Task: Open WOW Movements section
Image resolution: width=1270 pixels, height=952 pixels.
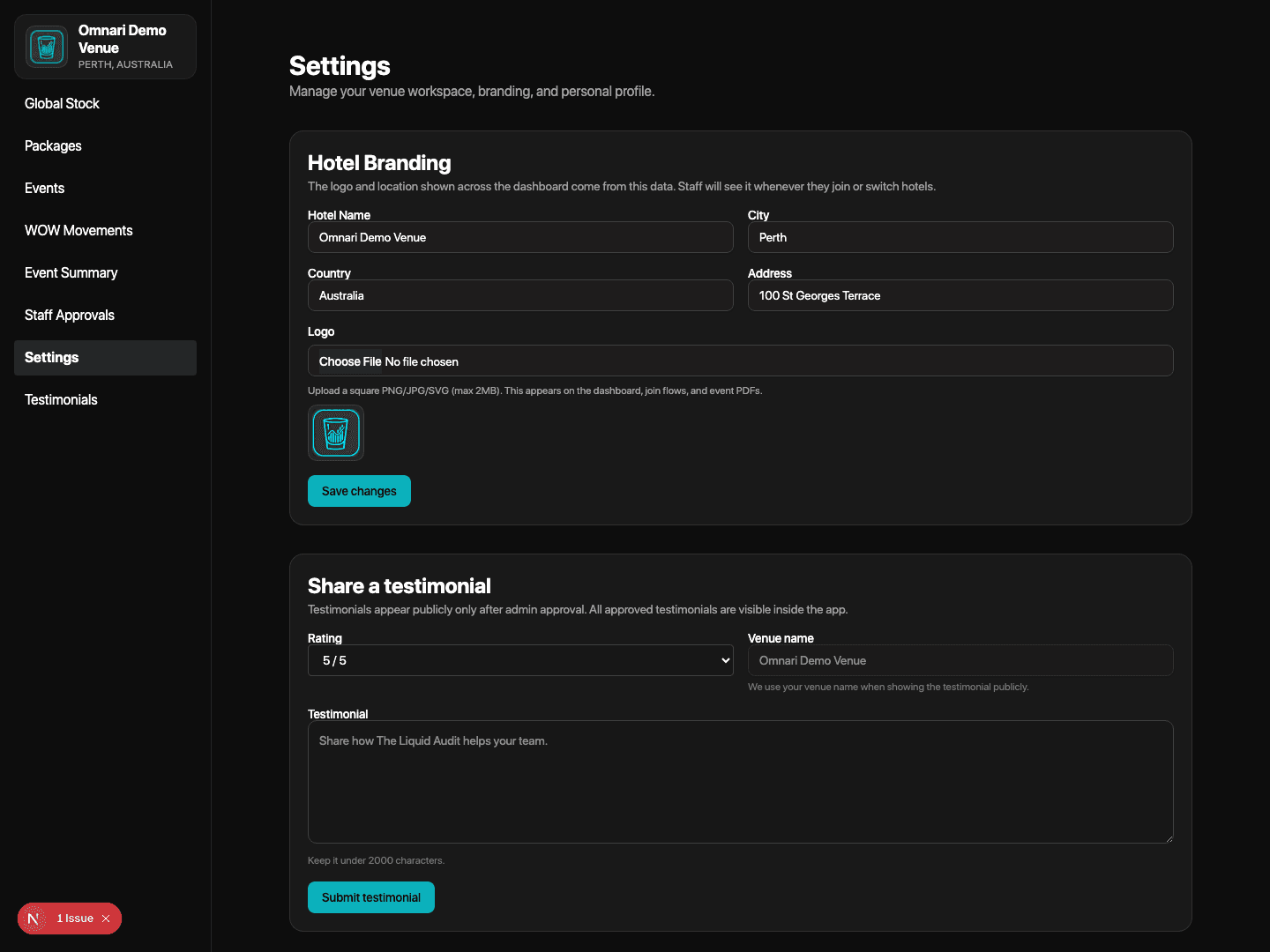Action: click(x=78, y=231)
